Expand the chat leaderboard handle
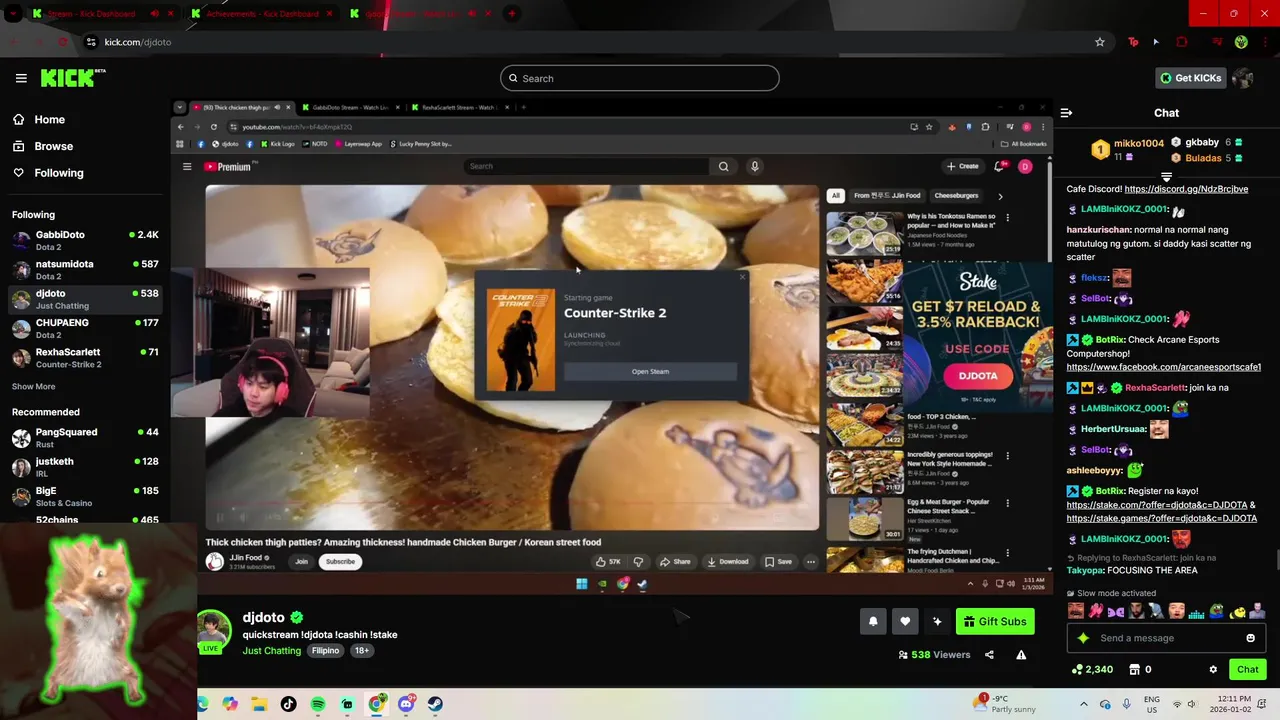This screenshot has height=720, width=1280. pos(1166,177)
